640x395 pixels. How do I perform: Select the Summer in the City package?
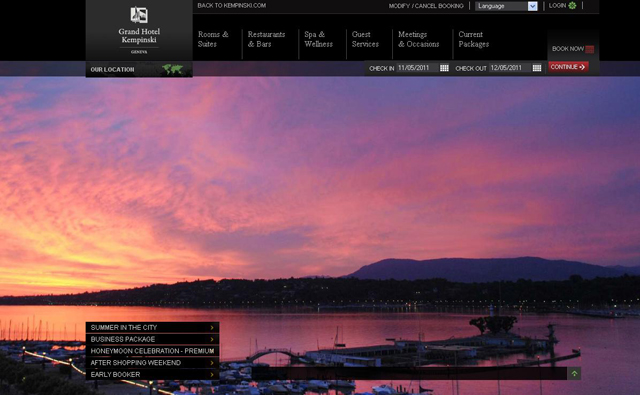tap(152, 328)
